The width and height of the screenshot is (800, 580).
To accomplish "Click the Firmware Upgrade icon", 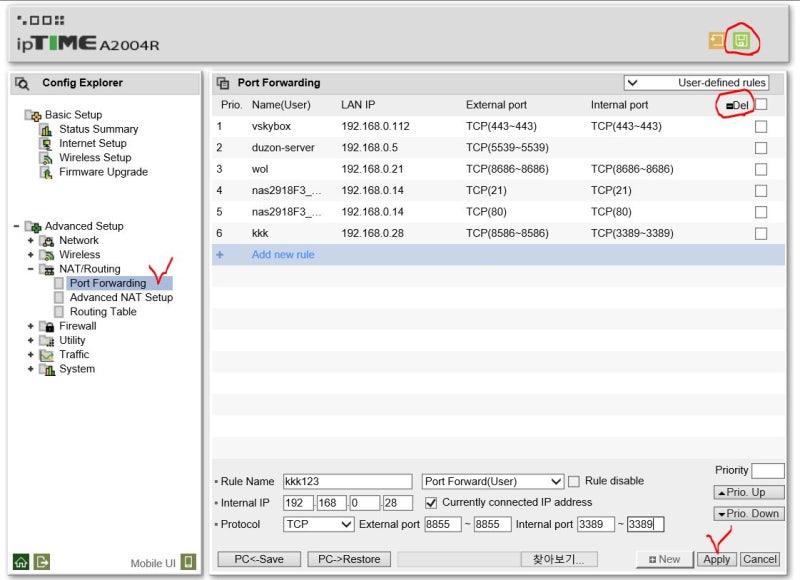I will coord(46,172).
